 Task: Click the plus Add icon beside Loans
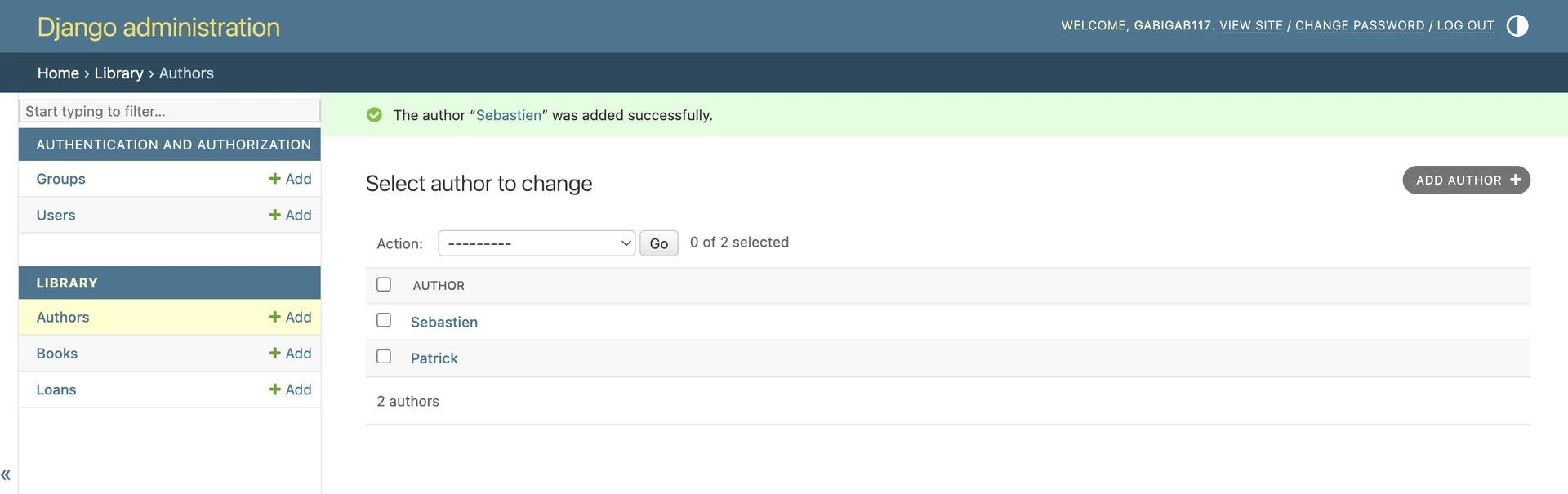(275, 389)
